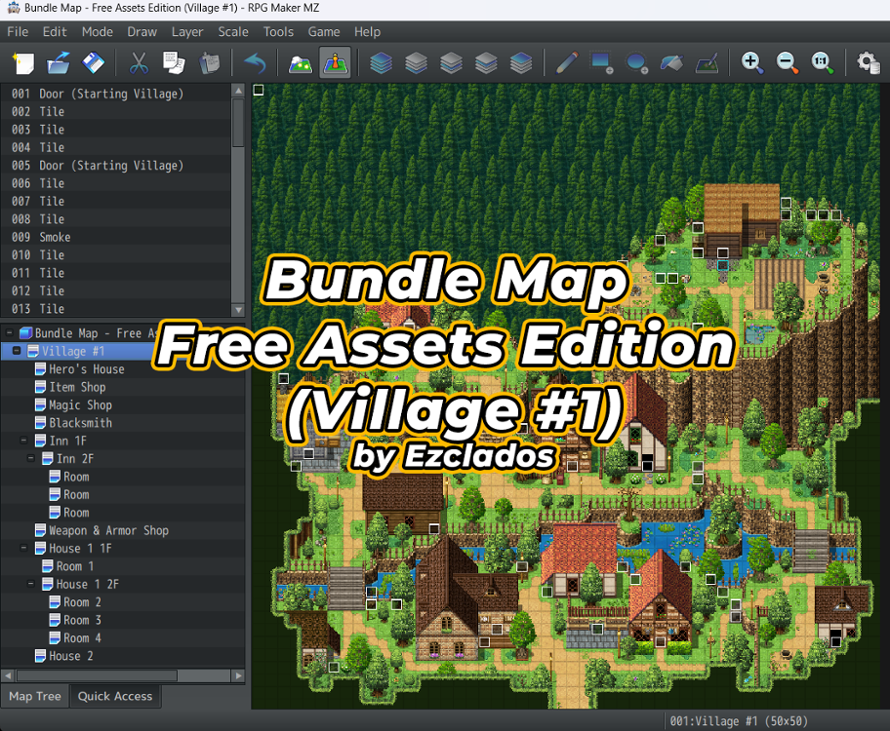
Task: Zoom in on the map view
Action: pos(751,62)
